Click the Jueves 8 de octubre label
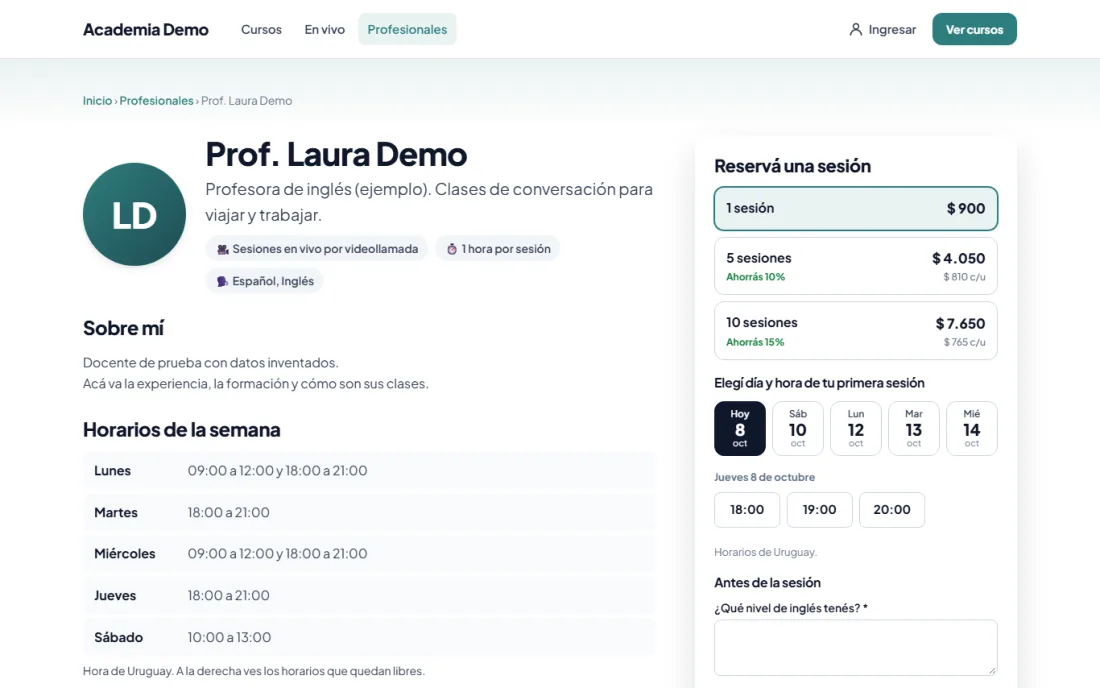Viewport: 1100px width, 688px height. pos(764,477)
